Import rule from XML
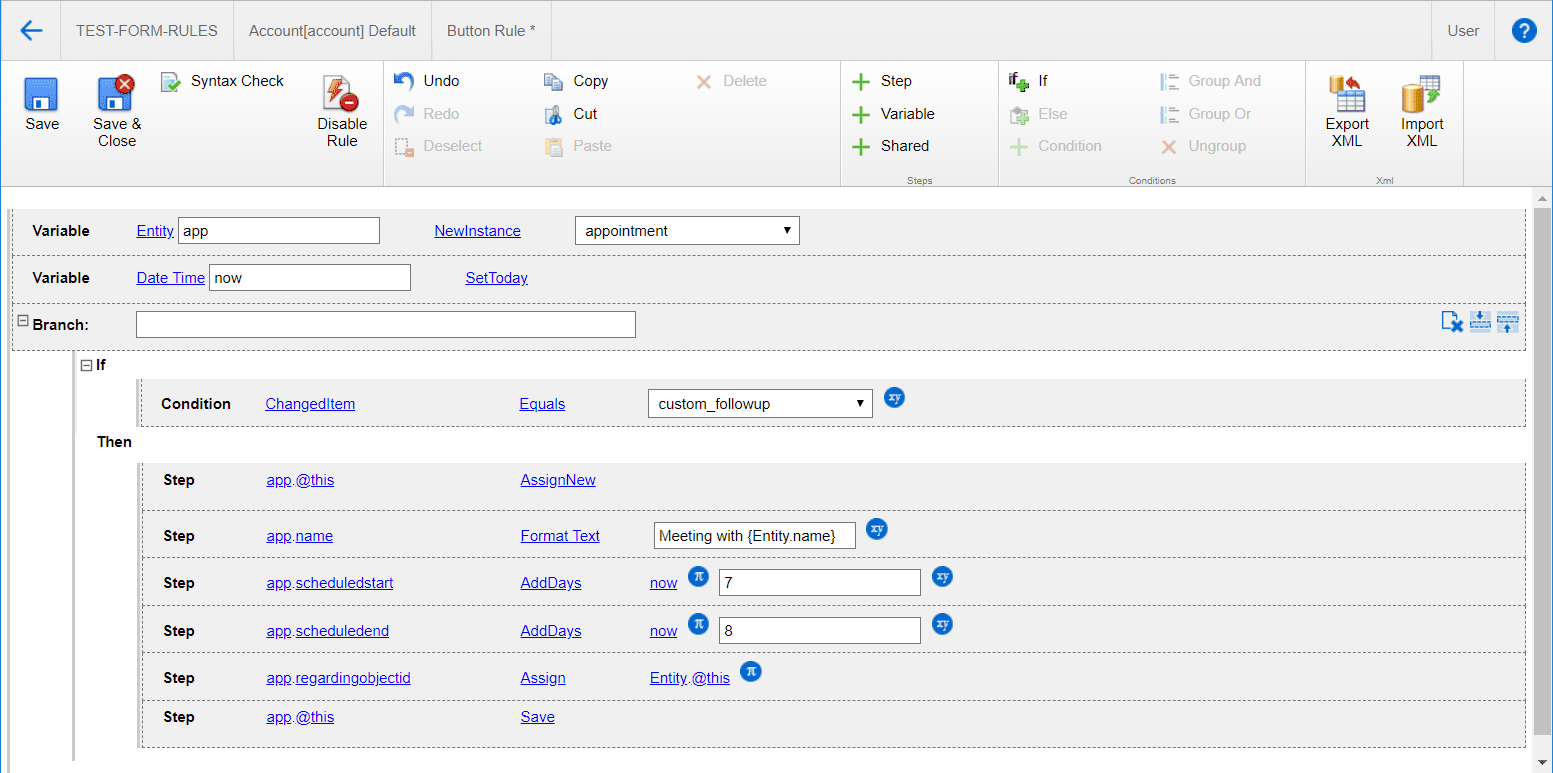 pos(1421,112)
